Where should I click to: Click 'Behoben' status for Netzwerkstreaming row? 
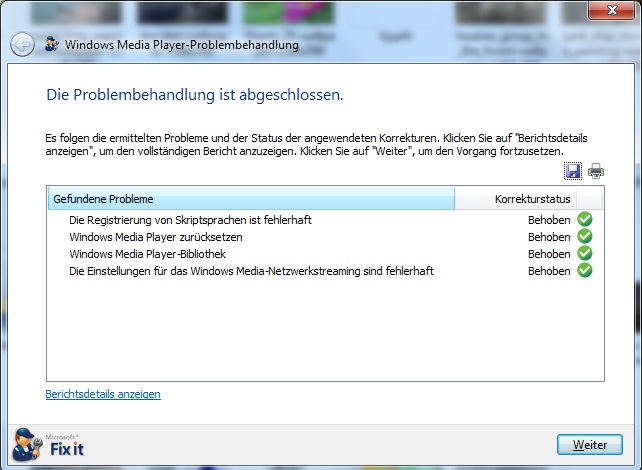[x=549, y=271]
